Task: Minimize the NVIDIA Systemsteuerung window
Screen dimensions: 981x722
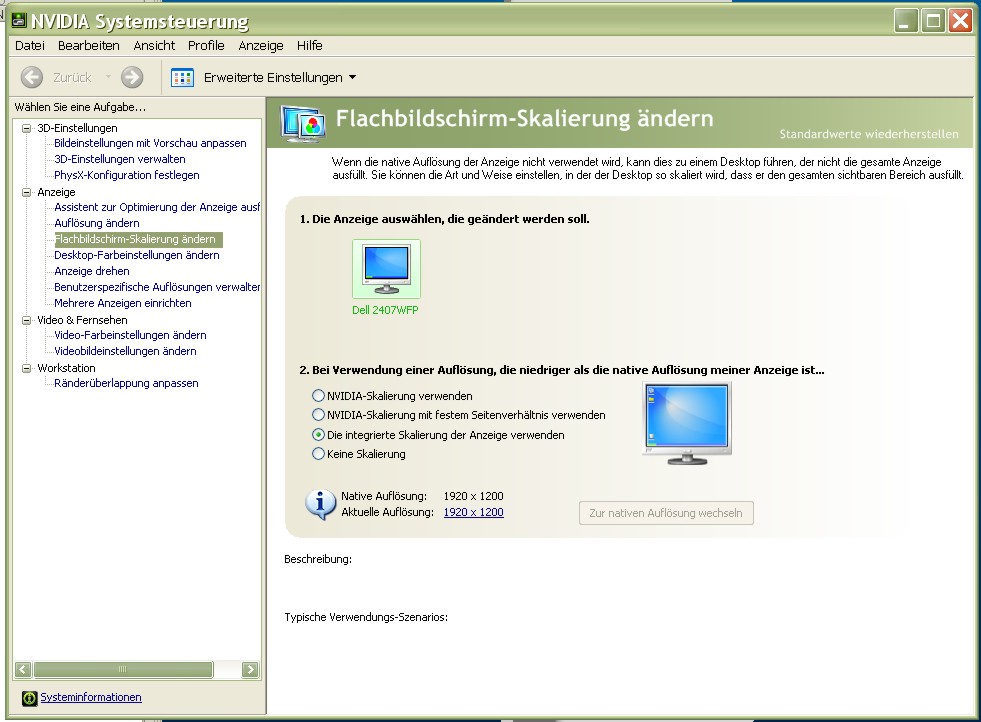Action: [905, 21]
